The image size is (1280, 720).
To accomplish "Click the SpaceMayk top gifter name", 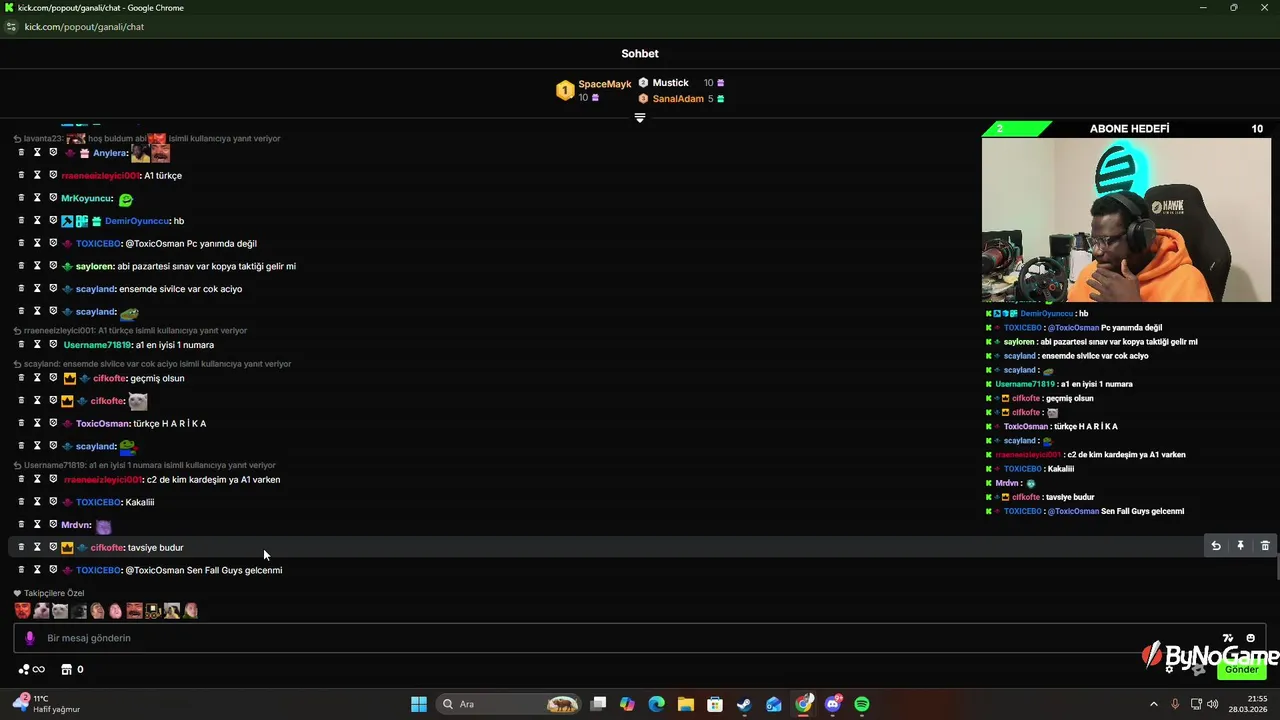I will [605, 84].
